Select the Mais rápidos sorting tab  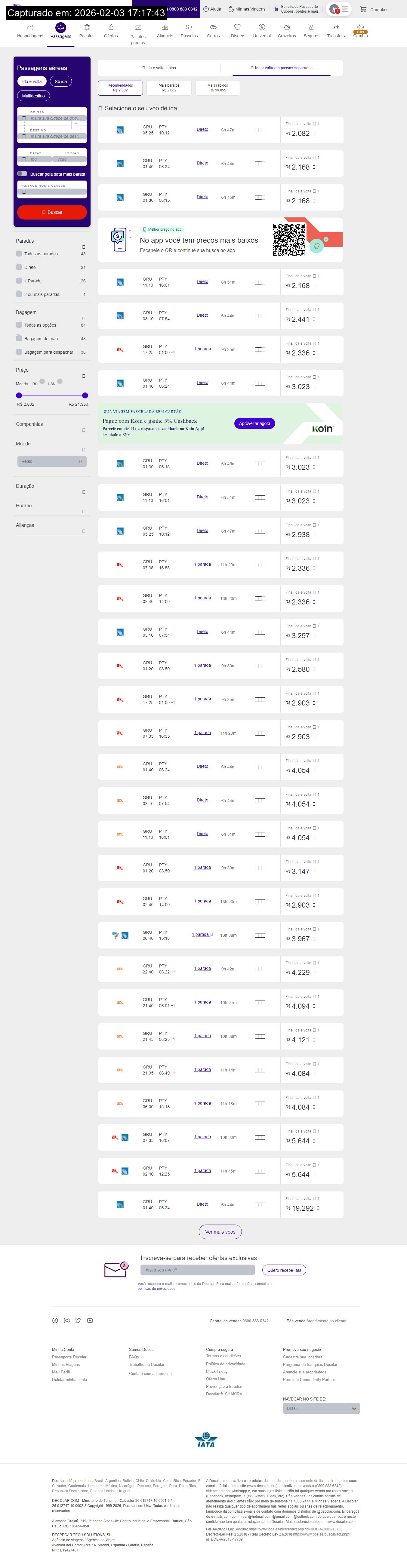pos(217,88)
